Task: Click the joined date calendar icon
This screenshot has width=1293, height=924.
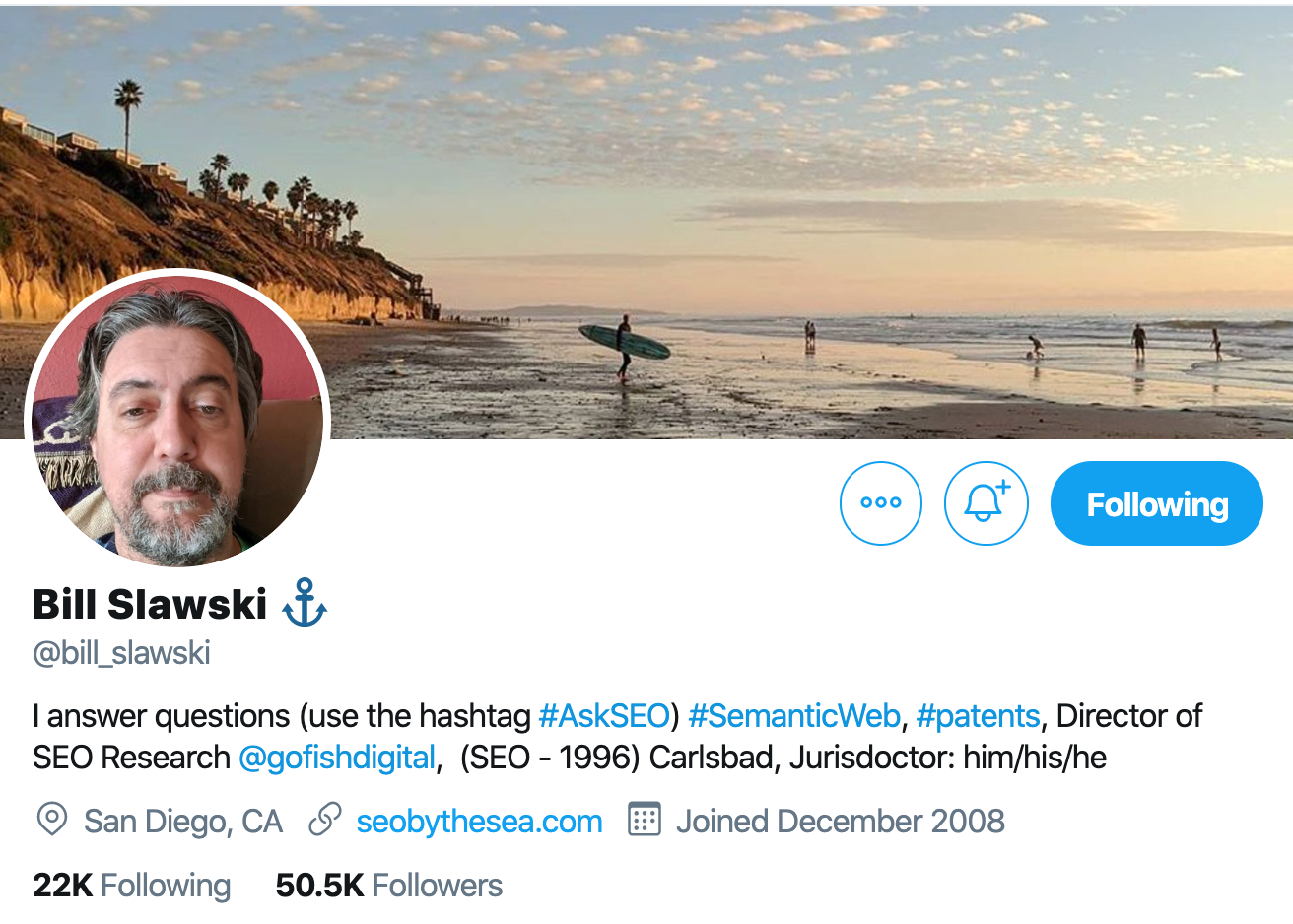Action: [x=644, y=820]
